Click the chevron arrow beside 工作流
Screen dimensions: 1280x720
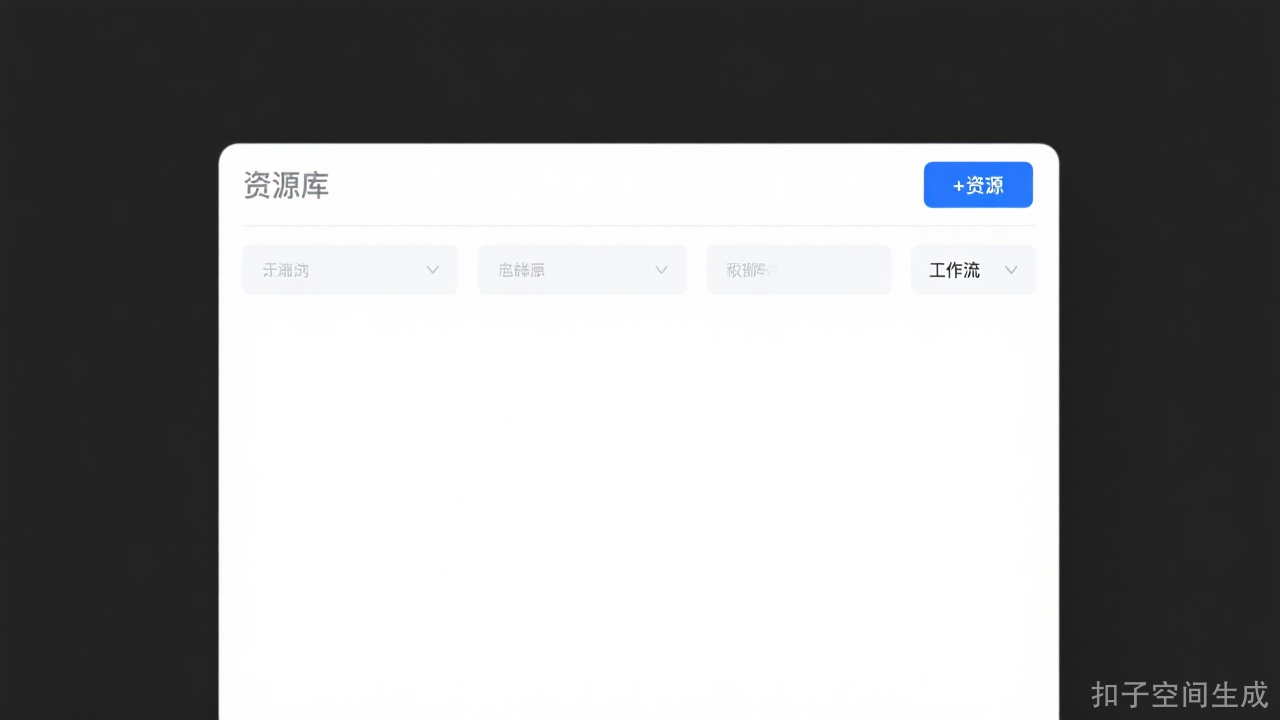click(1011, 270)
